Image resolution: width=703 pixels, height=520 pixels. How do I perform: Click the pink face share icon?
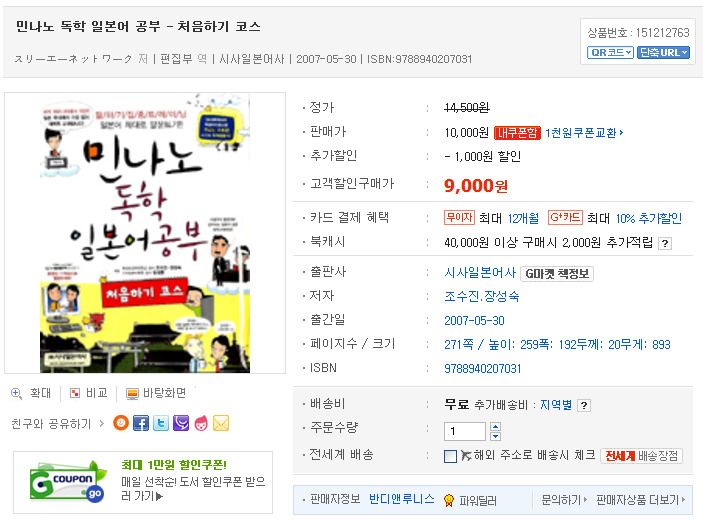point(201,423)
